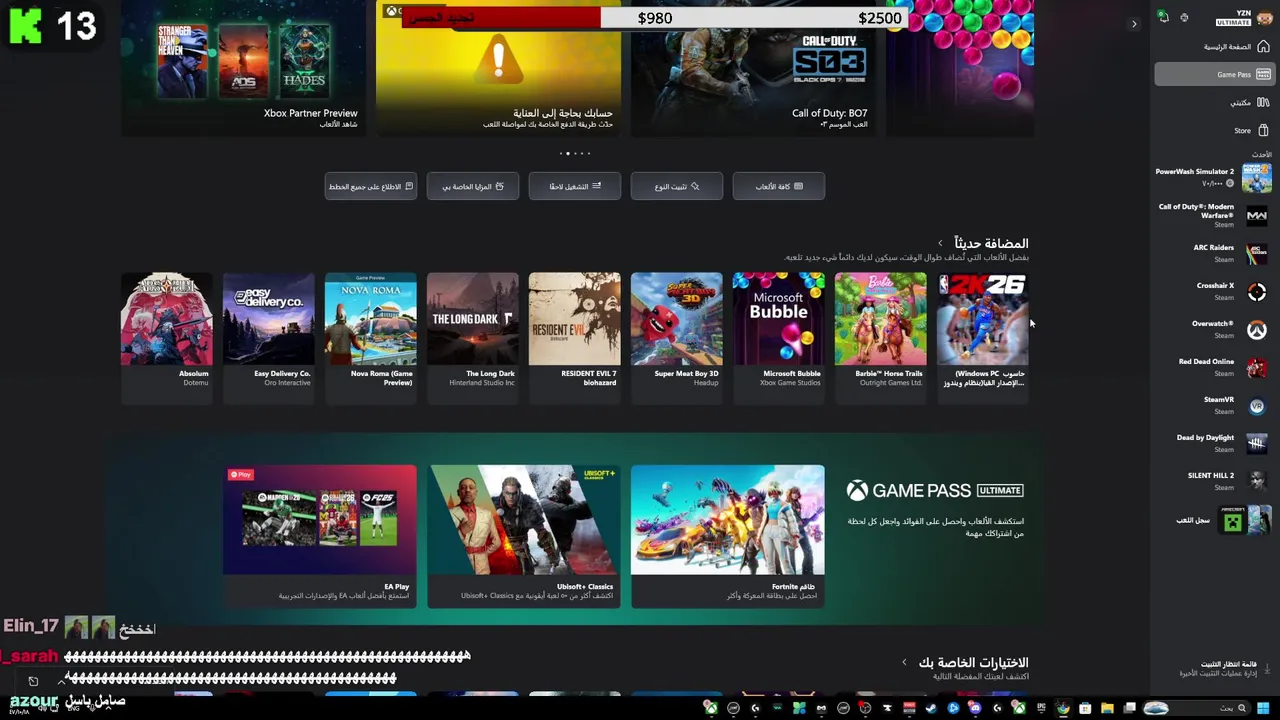Click the taskbar search box
This screenshot has width=1280, height=720.
1196,708
